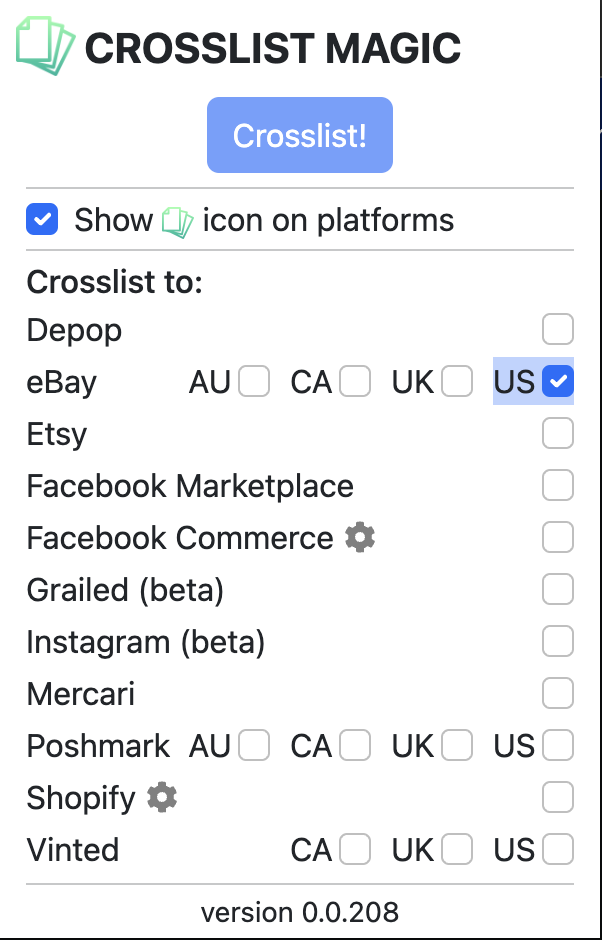Check the Poshmark US box

(x=557, y=745)
